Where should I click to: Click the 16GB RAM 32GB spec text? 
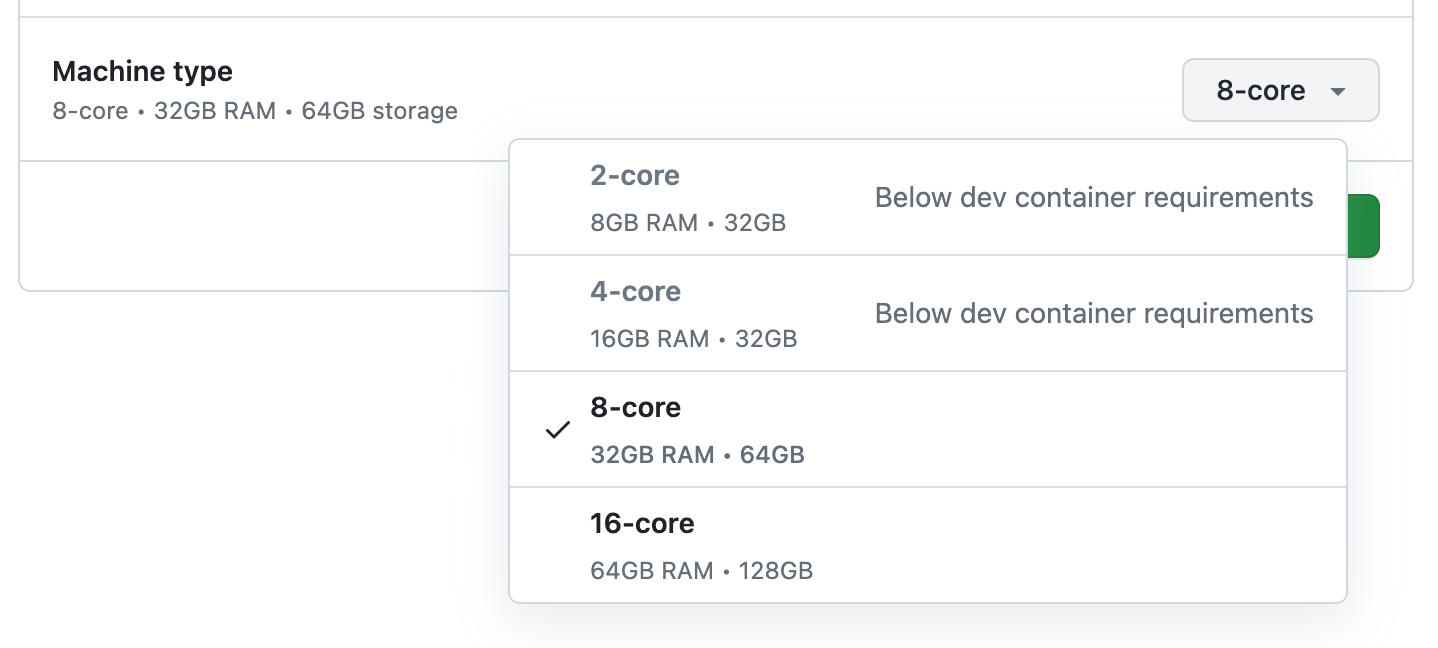(x=692, y=338)
